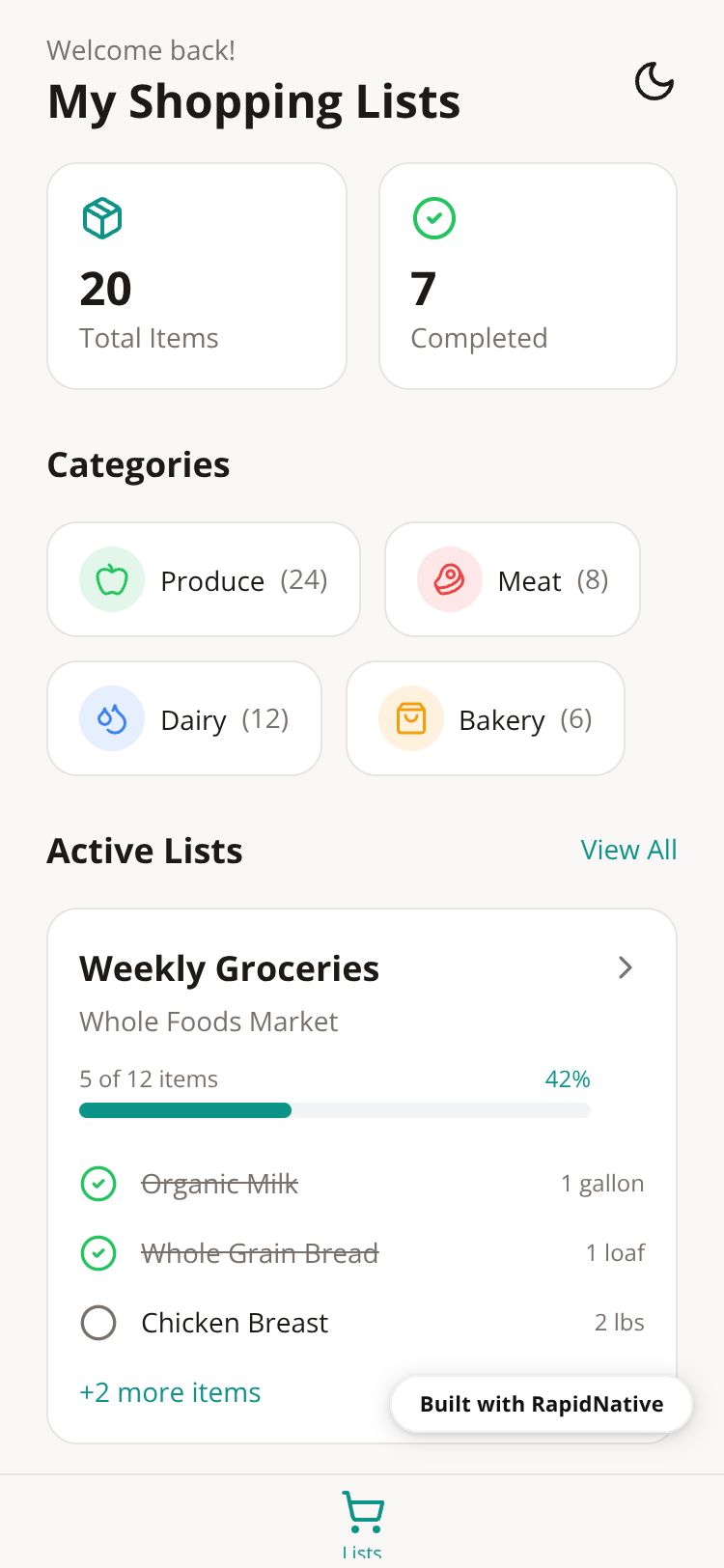
Task: Toggle dark mode with the moon icon
Action: tap(654, 81)
